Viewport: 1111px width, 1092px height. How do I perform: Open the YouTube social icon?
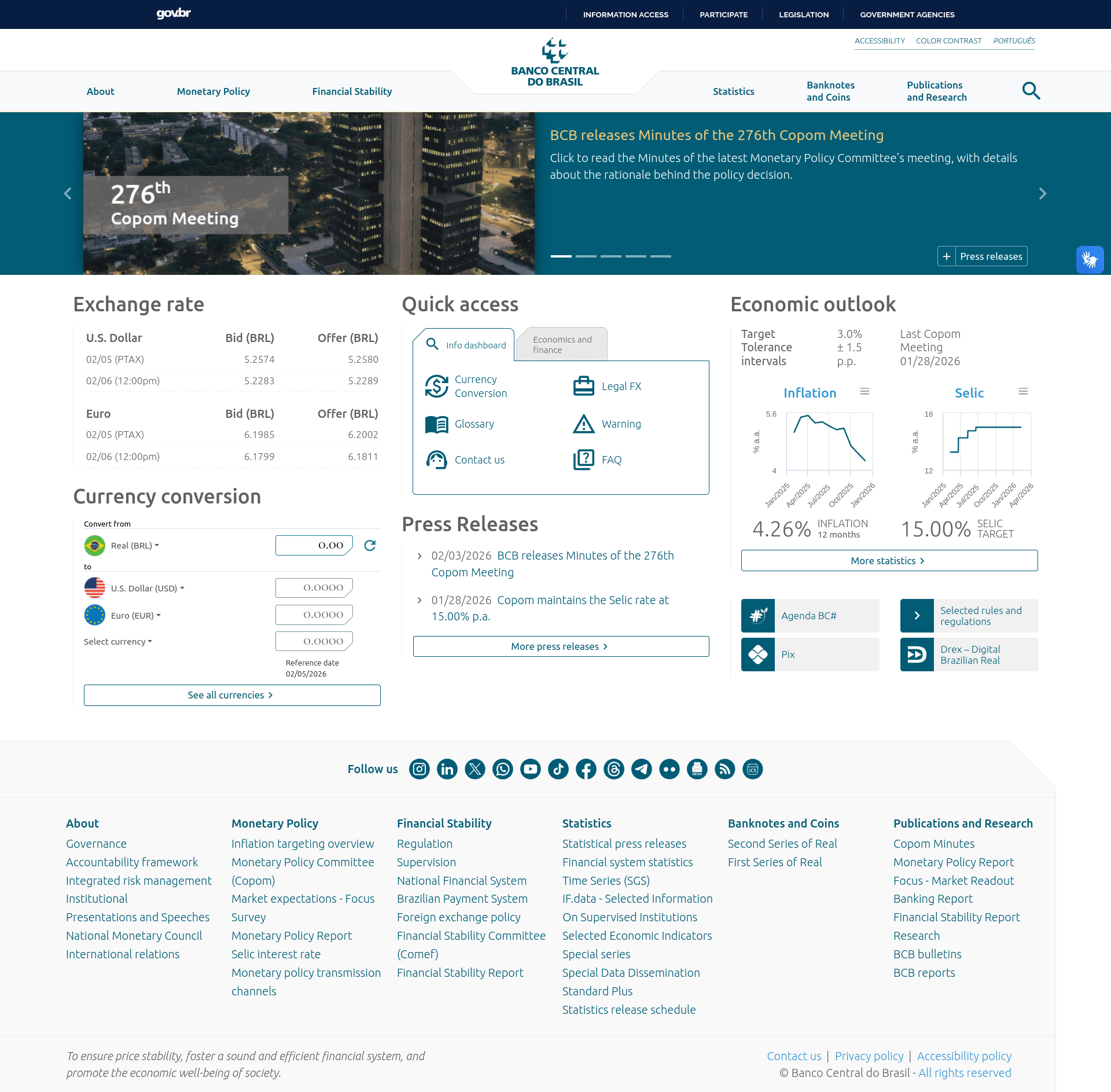click(530, 769)
